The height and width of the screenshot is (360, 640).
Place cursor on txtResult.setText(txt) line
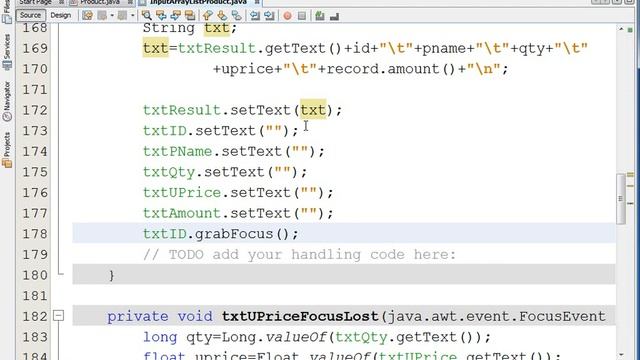pyautogui.click(x=242, y=110)
